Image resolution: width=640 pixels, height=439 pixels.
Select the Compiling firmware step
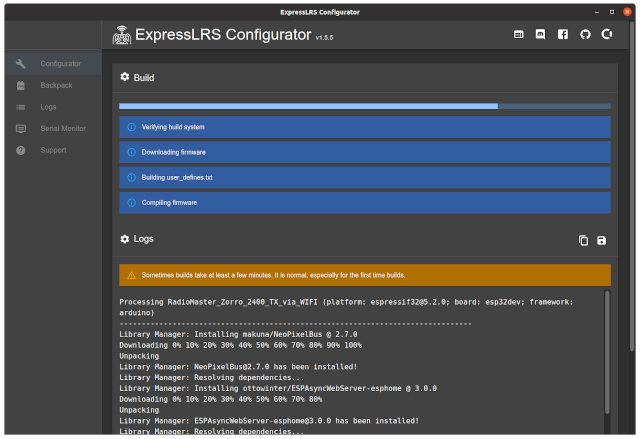click(x=365, y=203)
